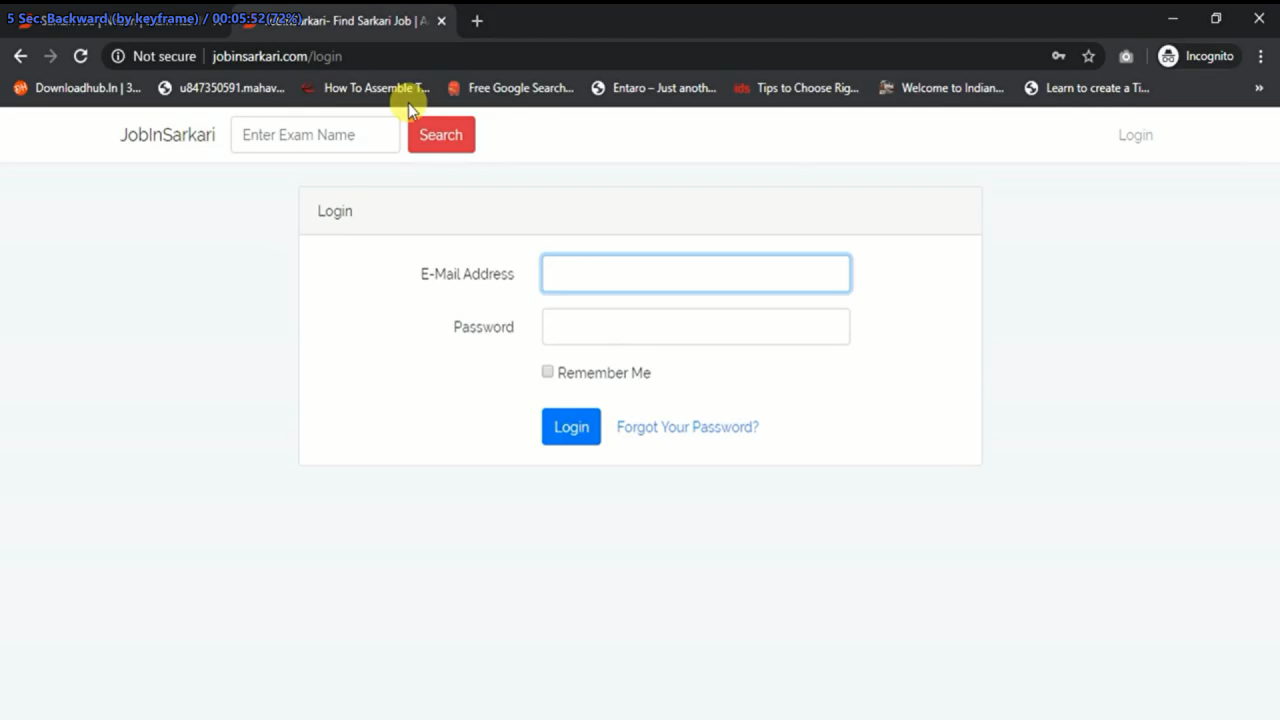1280x720 pixels.
Task: Open saved passwords key icon
Action: pos(1058,56)
